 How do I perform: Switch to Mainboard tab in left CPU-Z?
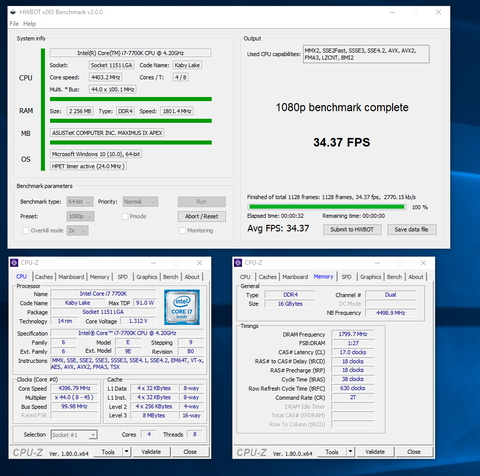pyautogui.click(x=71, y=277)
